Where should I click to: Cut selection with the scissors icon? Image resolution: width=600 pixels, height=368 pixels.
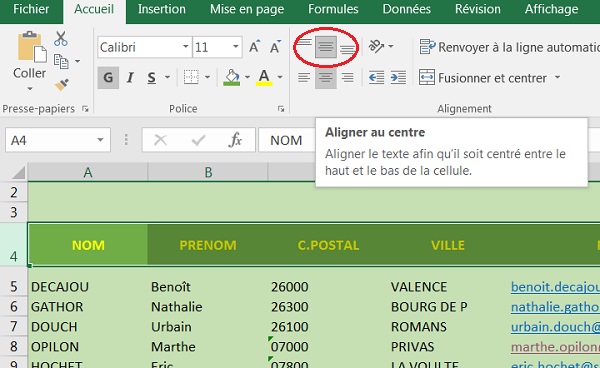click(61, 39)
